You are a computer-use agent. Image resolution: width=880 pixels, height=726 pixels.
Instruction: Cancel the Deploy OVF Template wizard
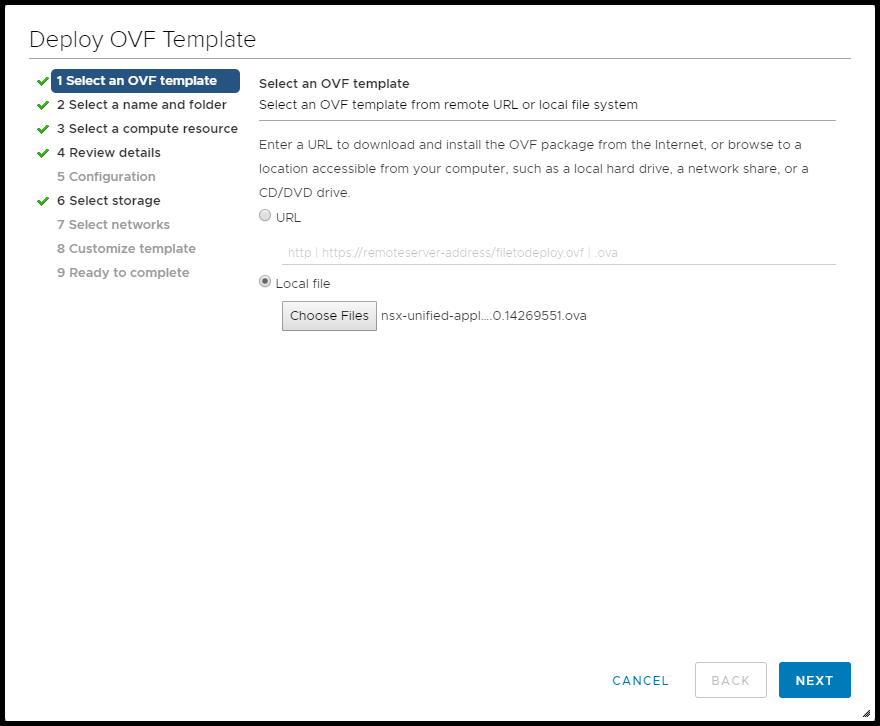tap(640, 680)
